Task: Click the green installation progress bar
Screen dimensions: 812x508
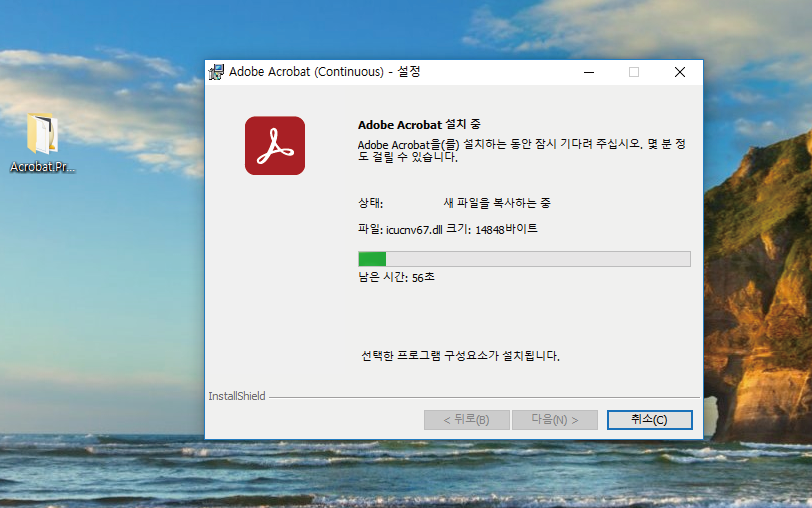Action: tap(524, 259)
